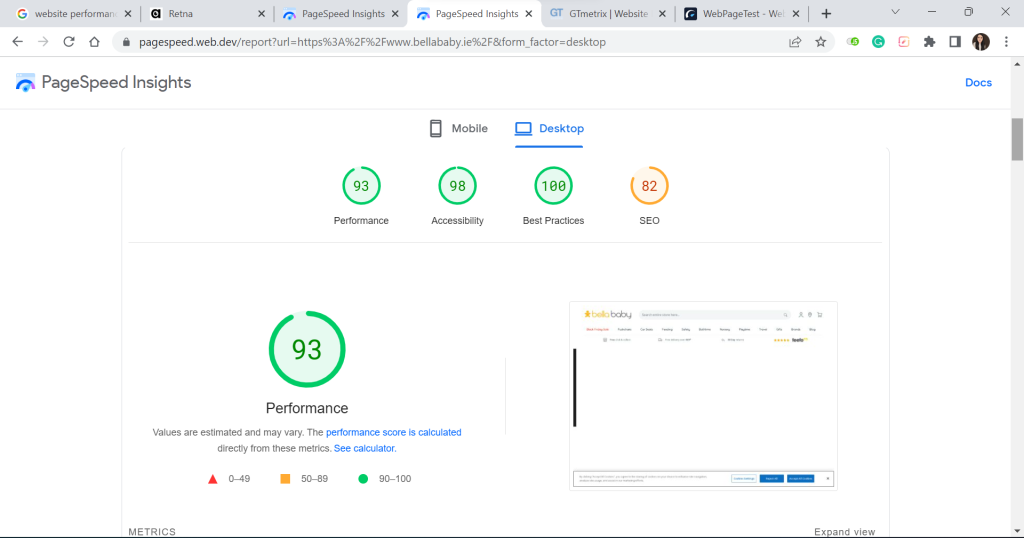Open the tab search dropdown arrow

(895, 12)
